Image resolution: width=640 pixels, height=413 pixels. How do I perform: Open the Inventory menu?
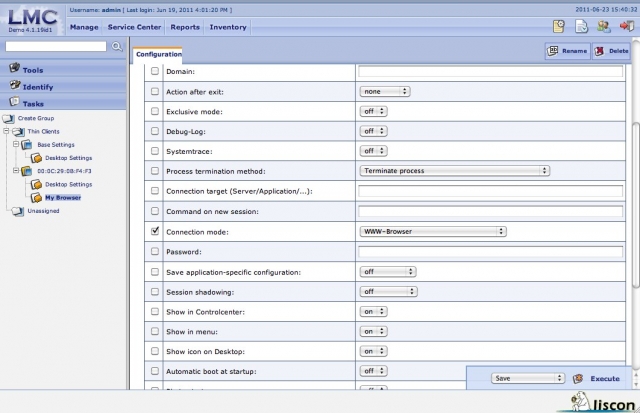[228, 27]
